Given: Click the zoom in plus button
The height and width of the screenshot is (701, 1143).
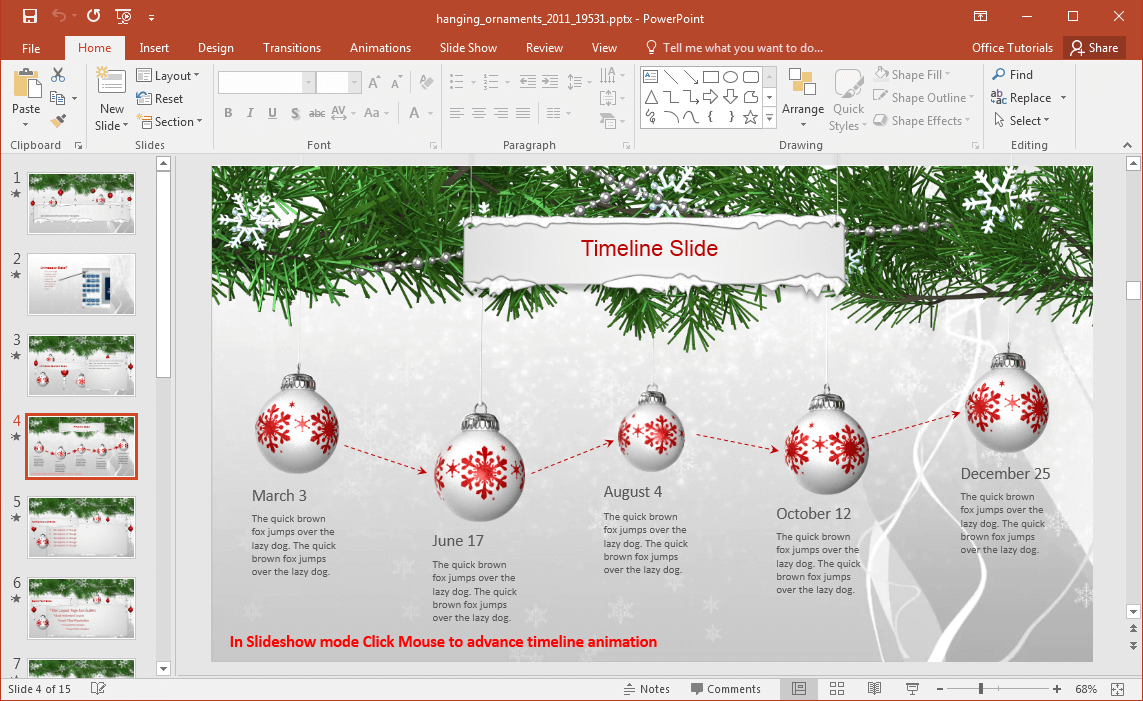Looking at the screenshot, I should (x=1057, y=689).
